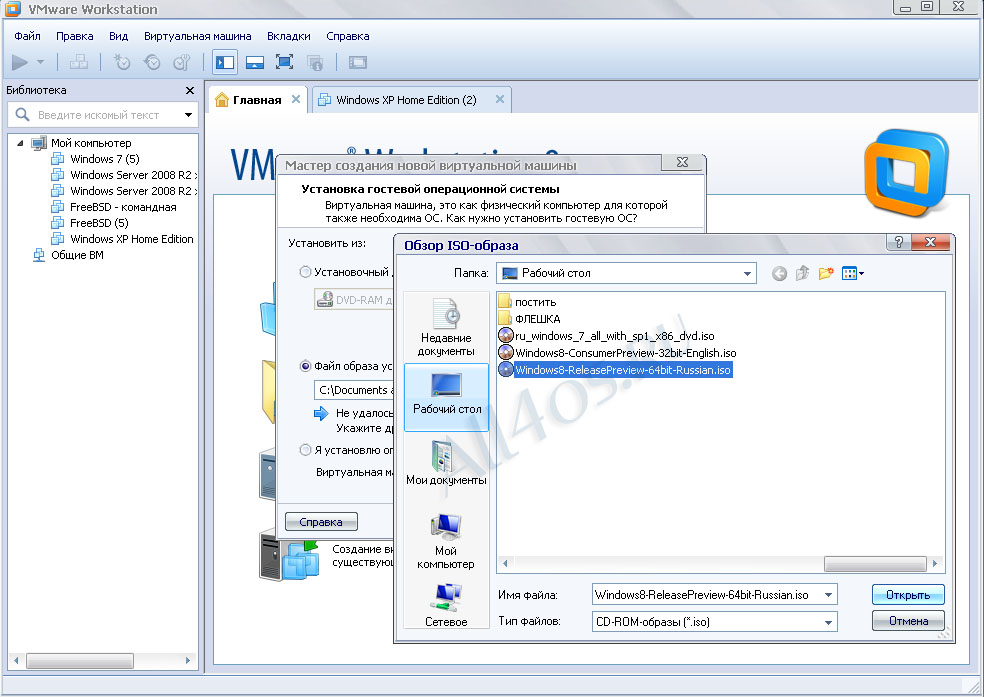Click the Power On play toolbar icon
Image resolution: width=984 pixels, height=697 pixels.
[x=19, y=62]
